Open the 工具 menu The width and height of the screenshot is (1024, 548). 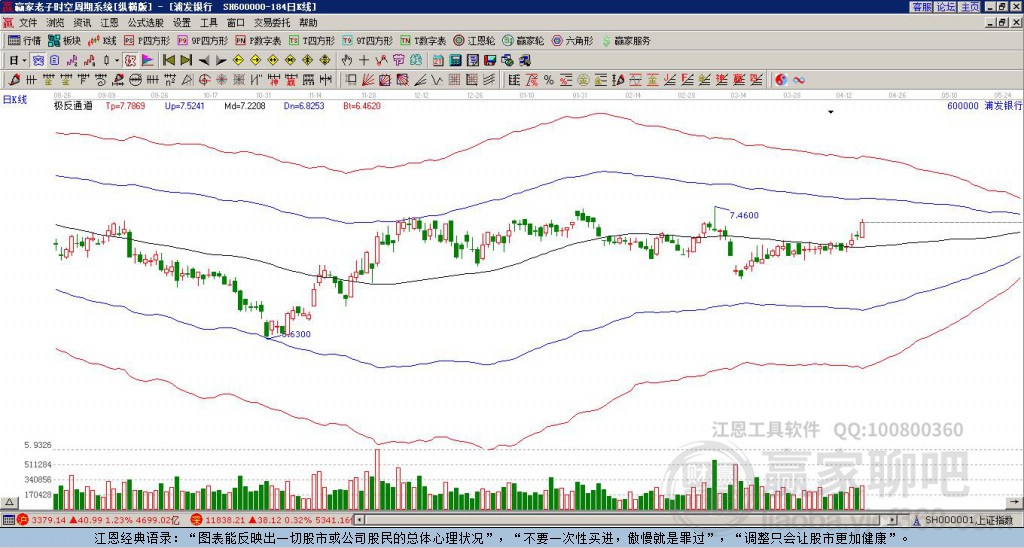tap(208, 23)
